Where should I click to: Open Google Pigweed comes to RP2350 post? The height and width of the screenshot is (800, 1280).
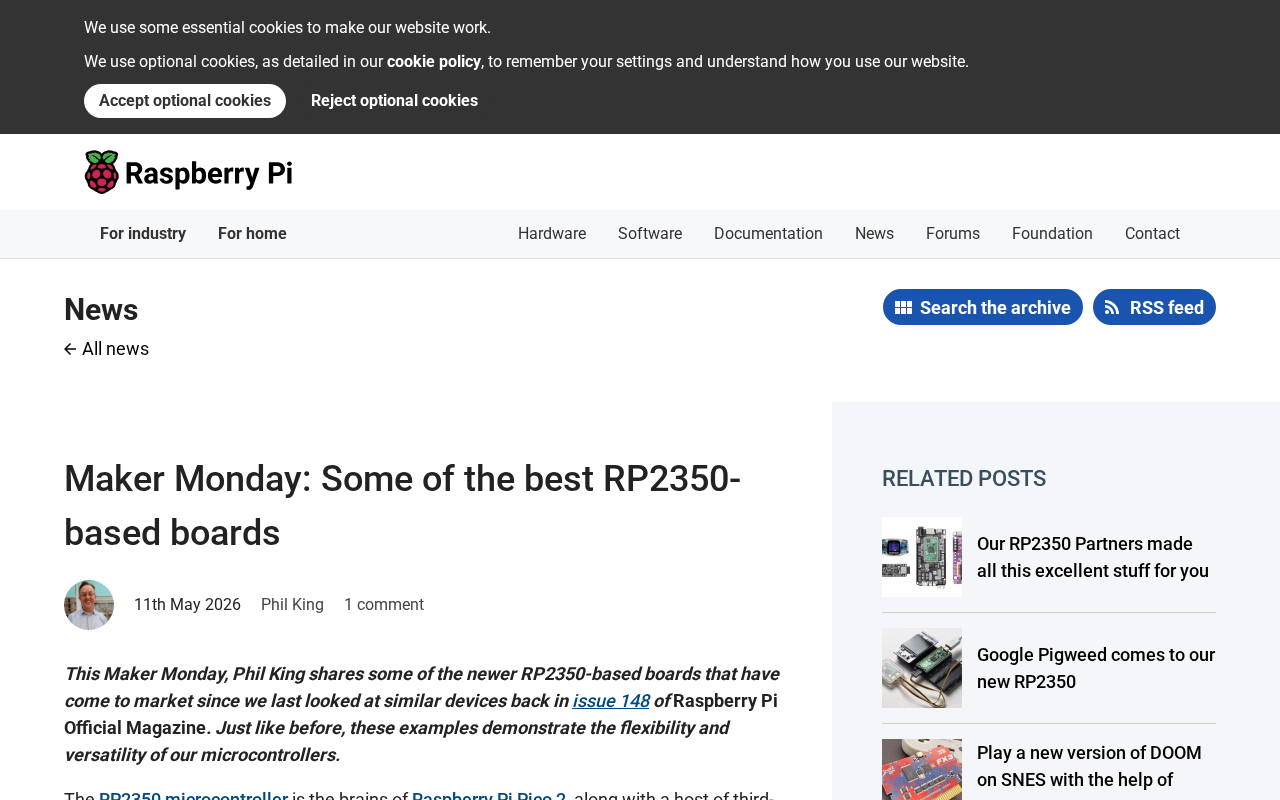point(1096,668)
